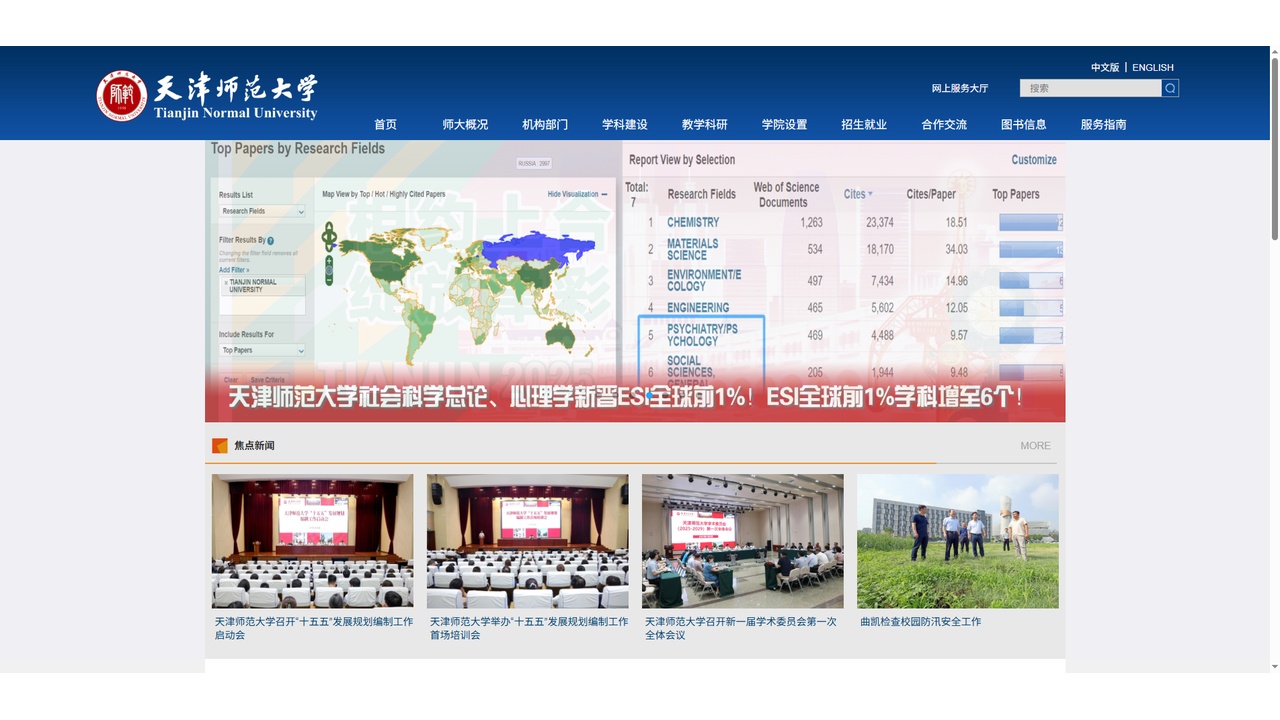The width and height of the screenshot is (1280, 720).
Task: Click the search magnifier icon
Action: 1169,88
